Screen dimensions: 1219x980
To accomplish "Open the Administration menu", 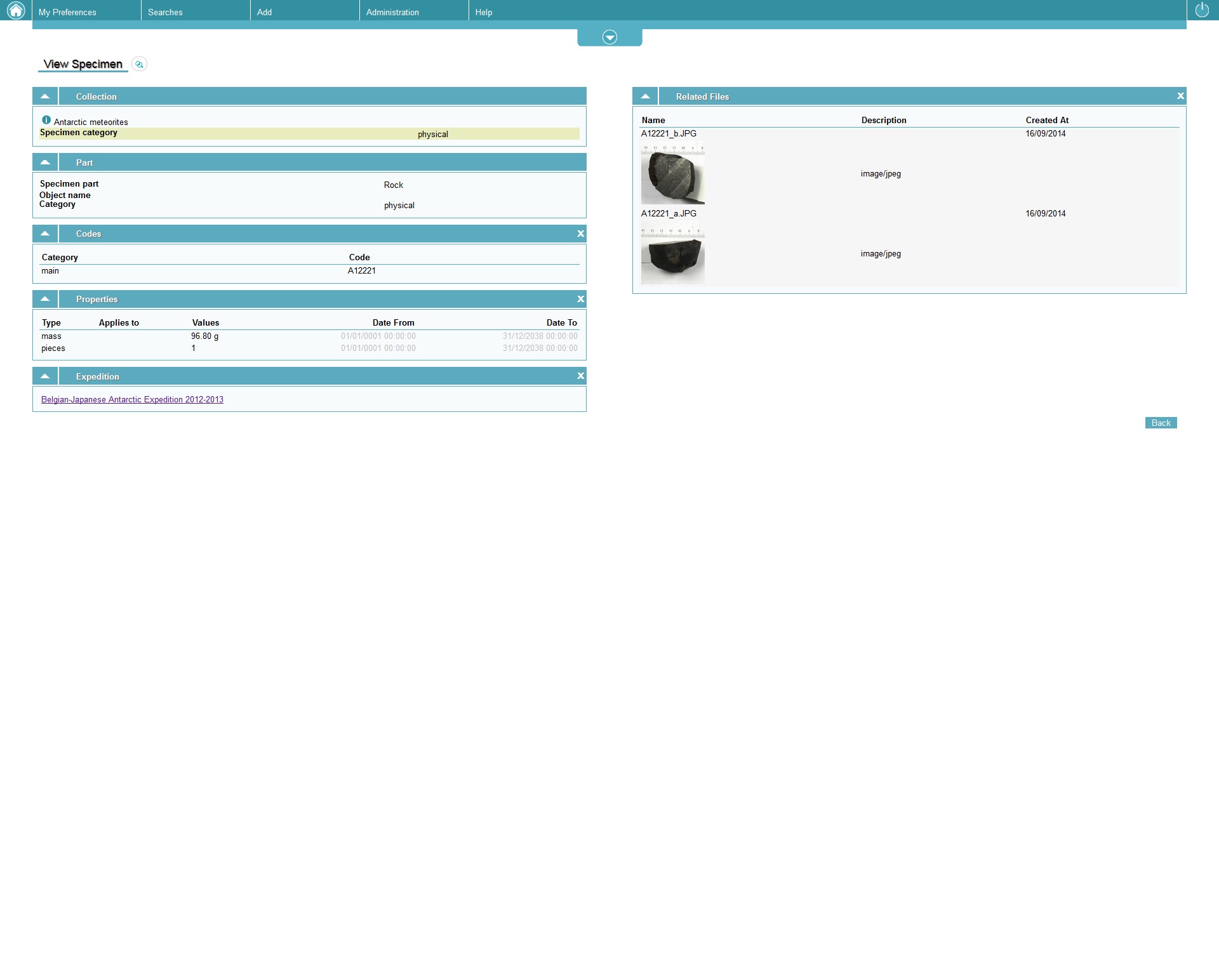I will click(392, 12).
